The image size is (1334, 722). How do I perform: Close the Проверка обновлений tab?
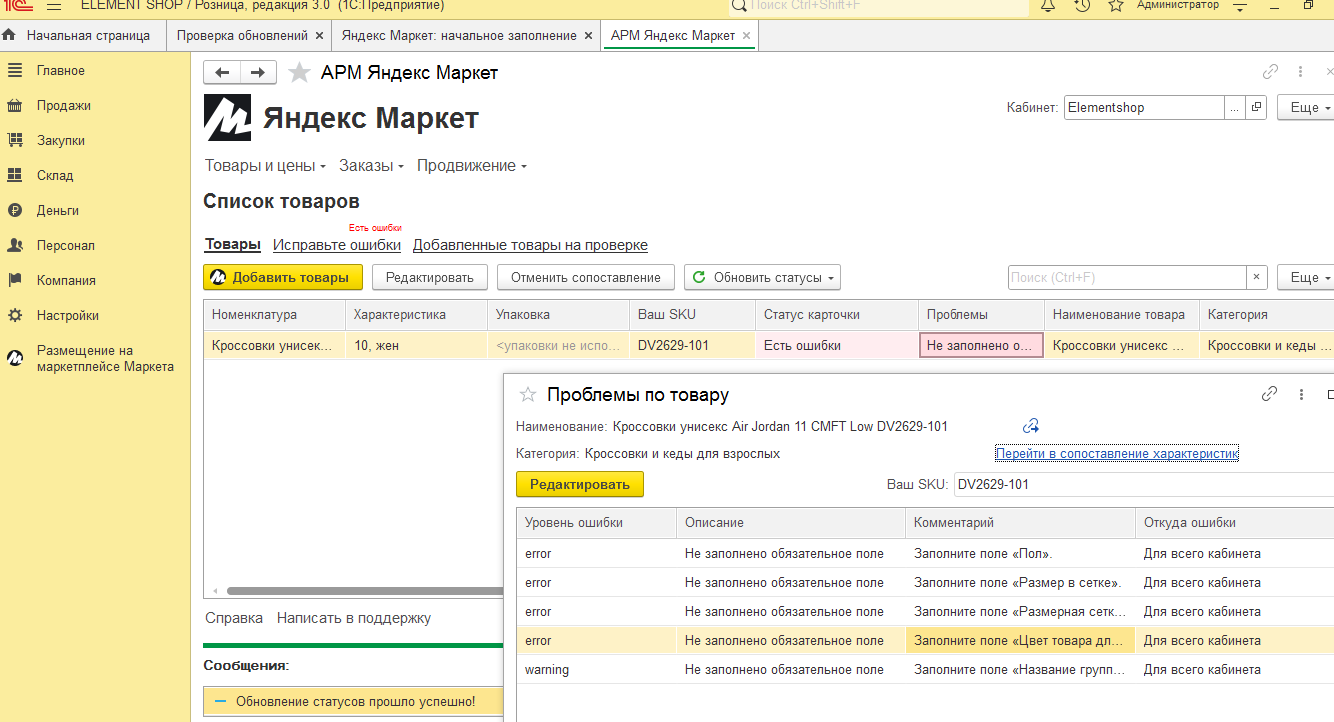tap(319, 35)
